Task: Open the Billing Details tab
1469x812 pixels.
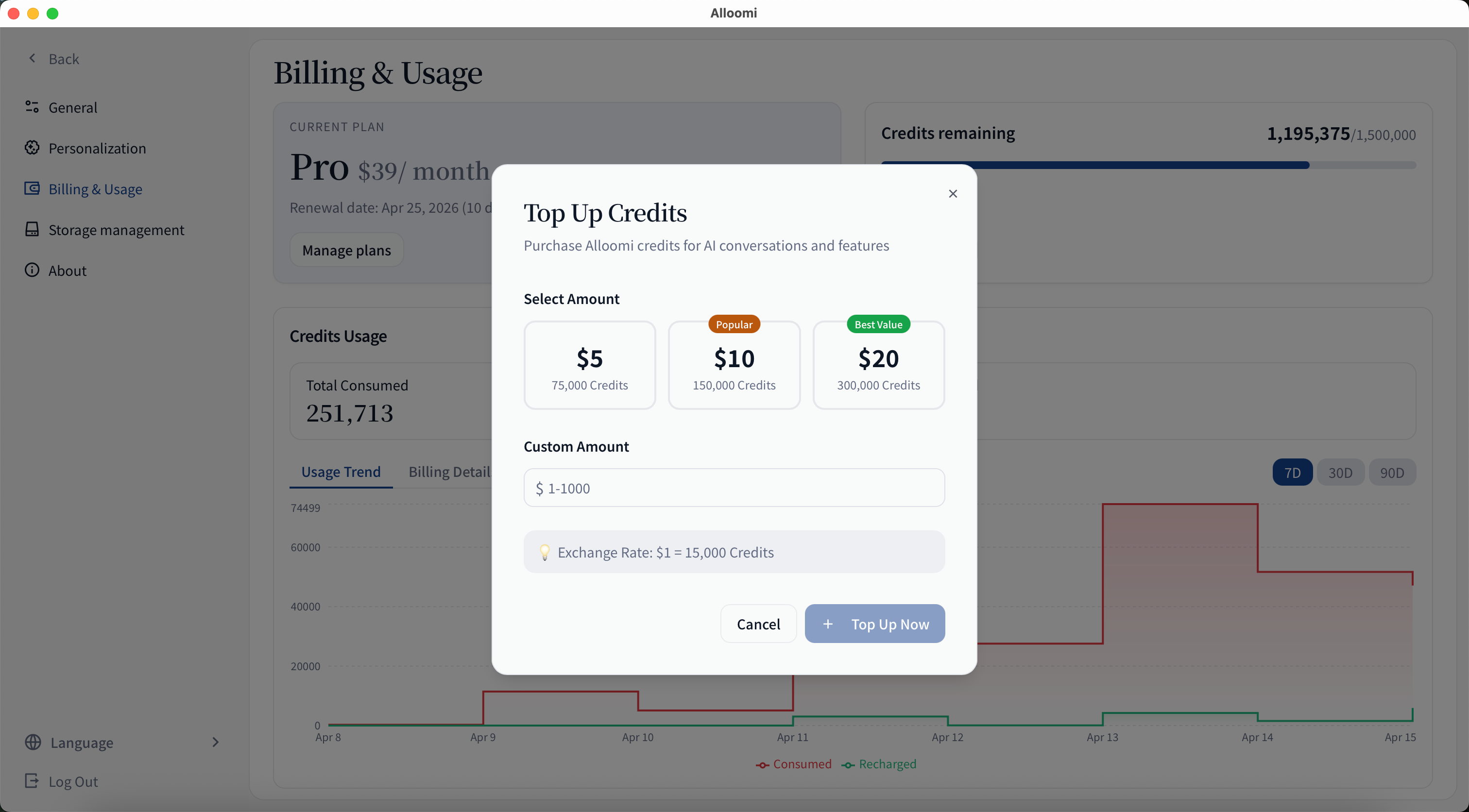Action: click(x=449, y=472)
